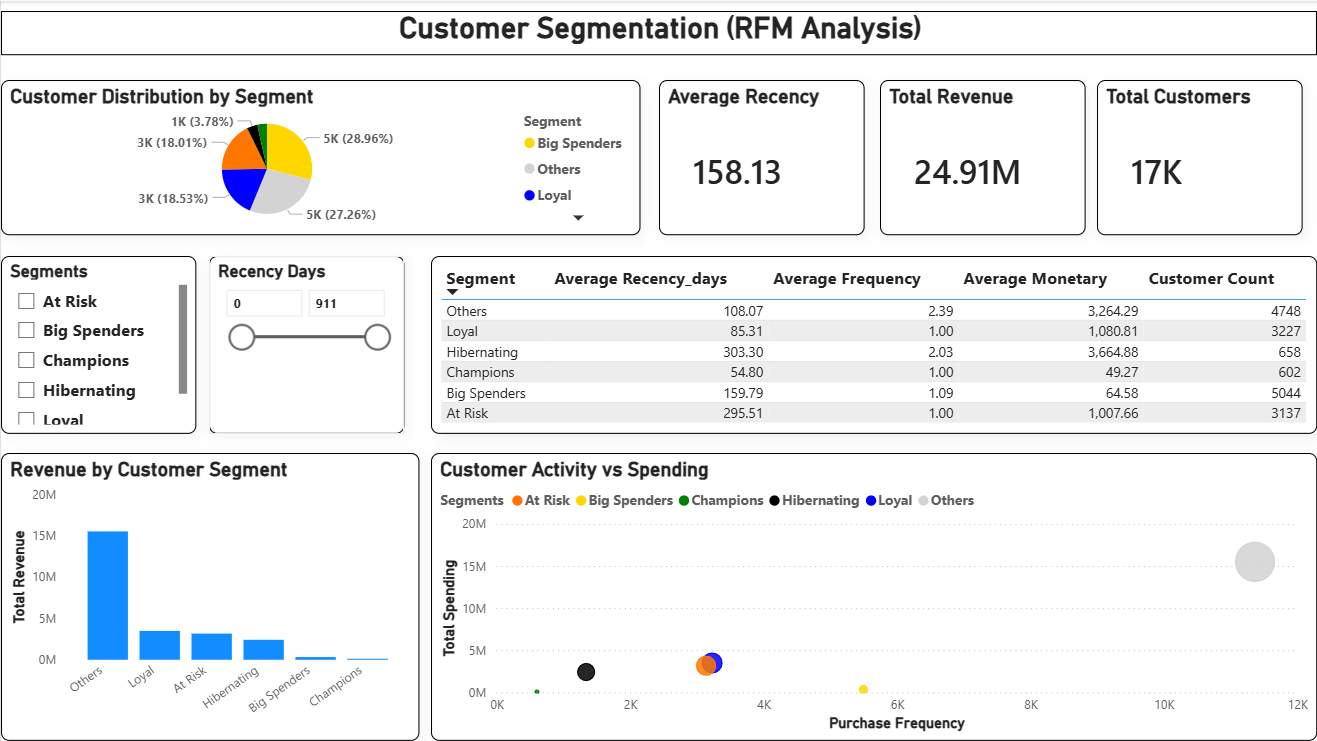Click the large gray Others bubble in scatter
Viewport: 1317px width, 741px height.
pyautogui.click(x=1254, y=562)
